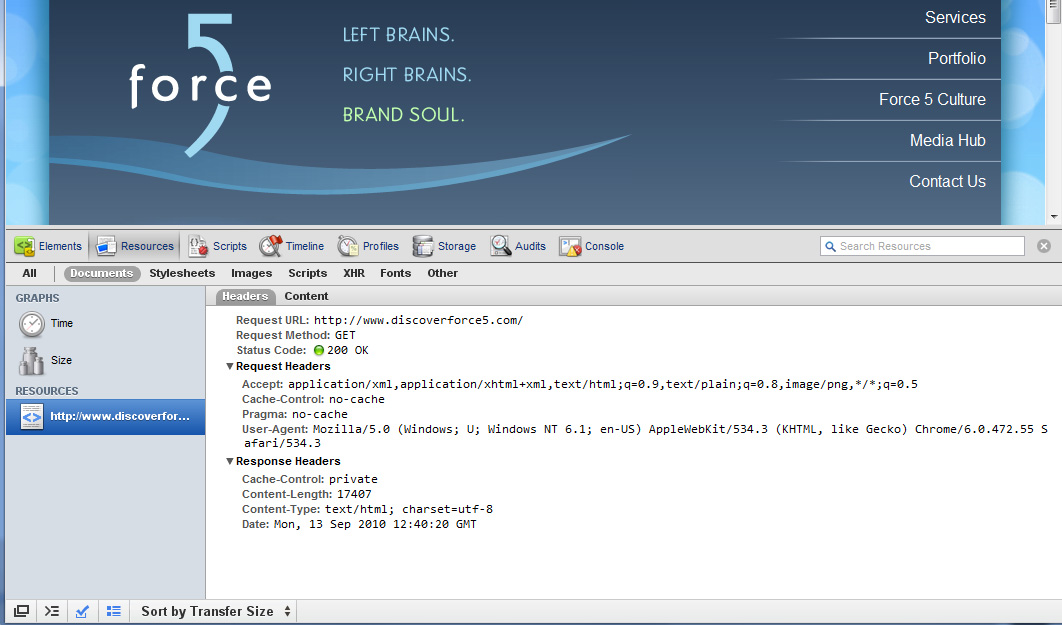Dock or undock the inspector window
1062x625 pixels.
pyautogui.click(x=22, y=611)
